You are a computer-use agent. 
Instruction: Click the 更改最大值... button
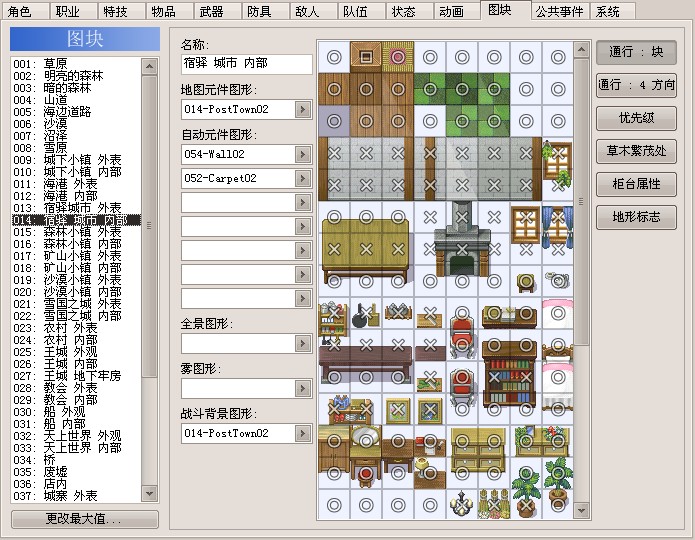pyautogui.click(x=85, y=519)
